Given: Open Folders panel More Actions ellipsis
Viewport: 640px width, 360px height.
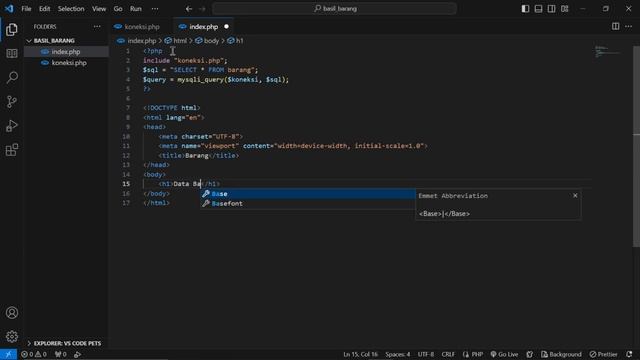Looking at the screenshot, I should click(x=97, y=27).
